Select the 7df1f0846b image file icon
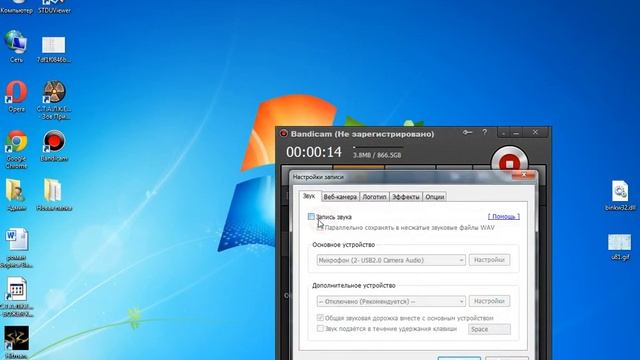This screenshot has height=360, width=640. click(53, 49)
